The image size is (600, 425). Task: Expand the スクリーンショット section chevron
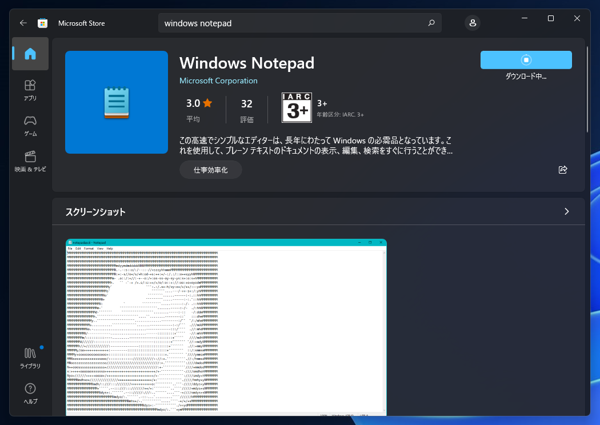pyautogui.click(x=567, y=212)
